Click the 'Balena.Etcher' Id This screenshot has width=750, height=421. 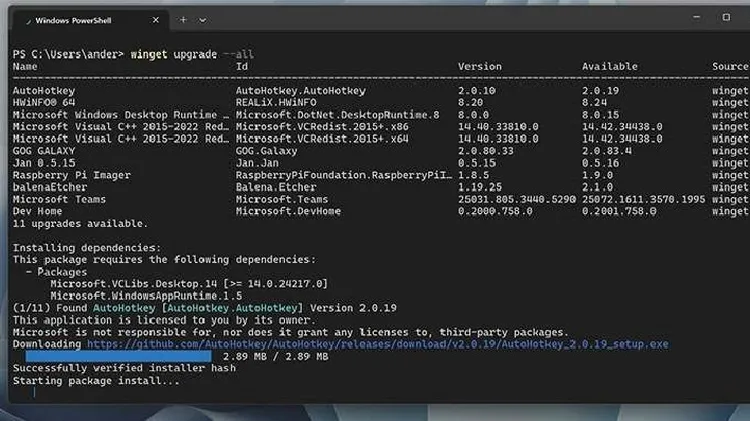[276, 187]
